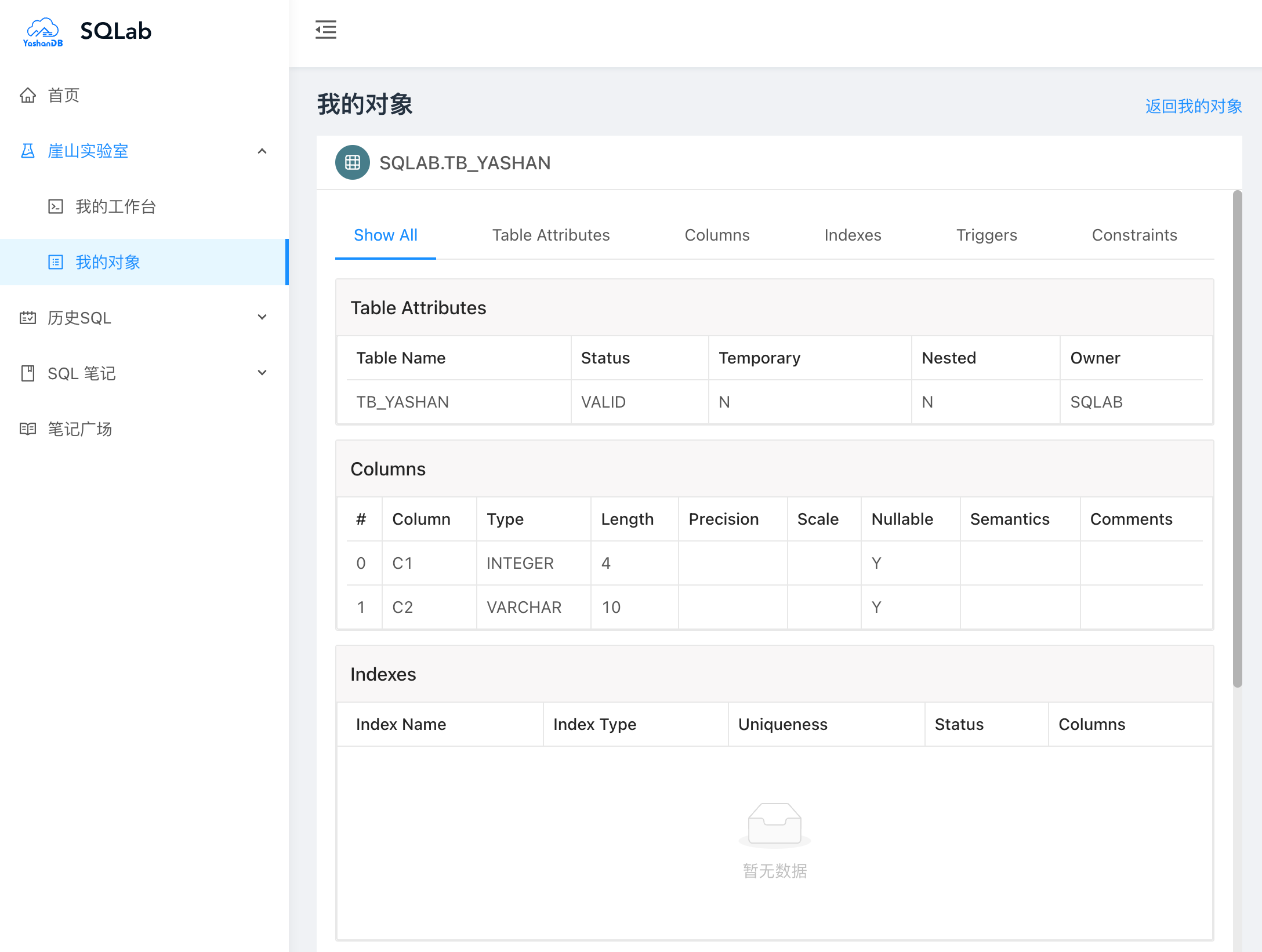Click the vertical scrollbar of object details

[1237, 438]
